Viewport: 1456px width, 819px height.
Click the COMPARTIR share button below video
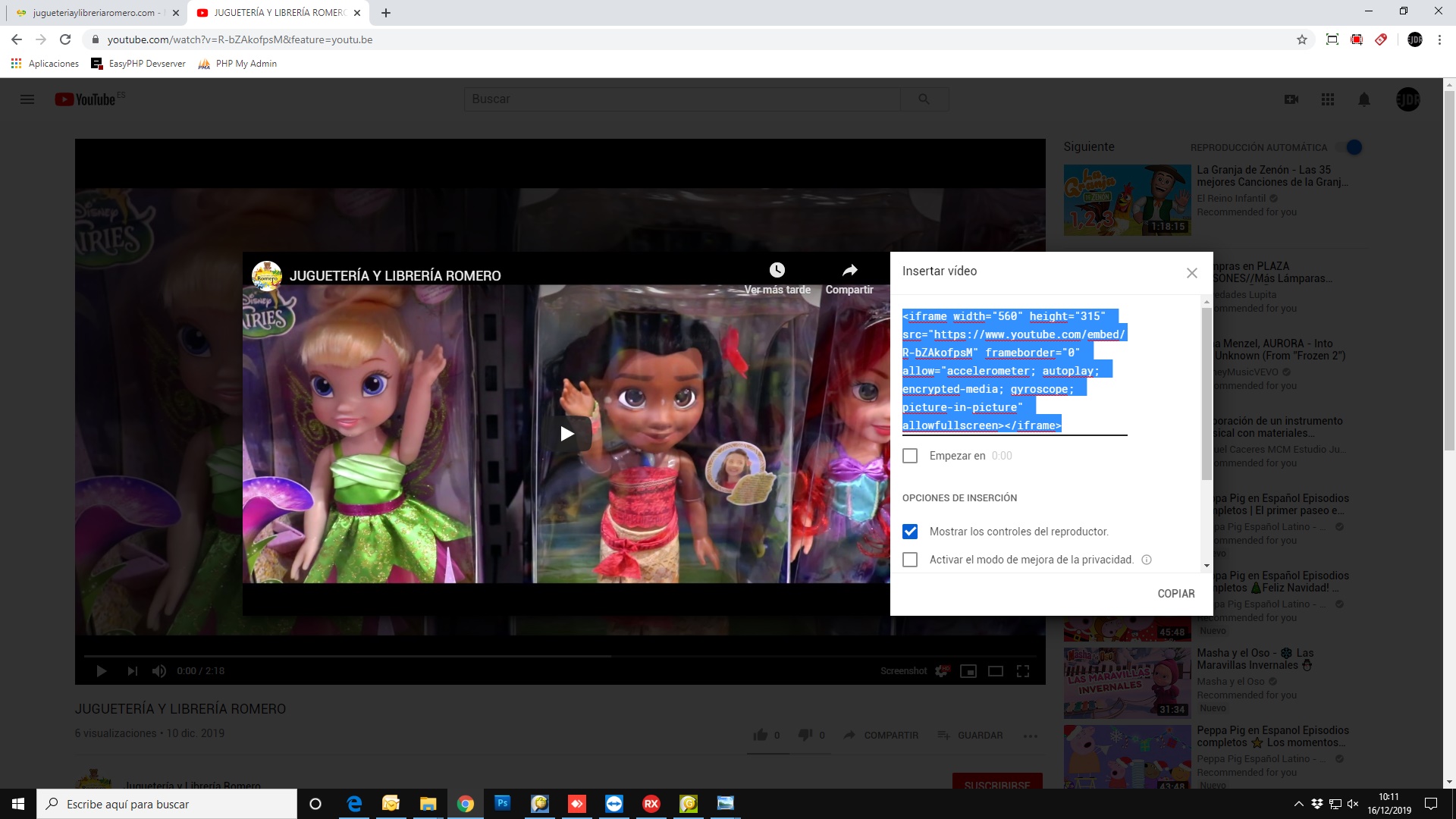[x=880, y=735]
